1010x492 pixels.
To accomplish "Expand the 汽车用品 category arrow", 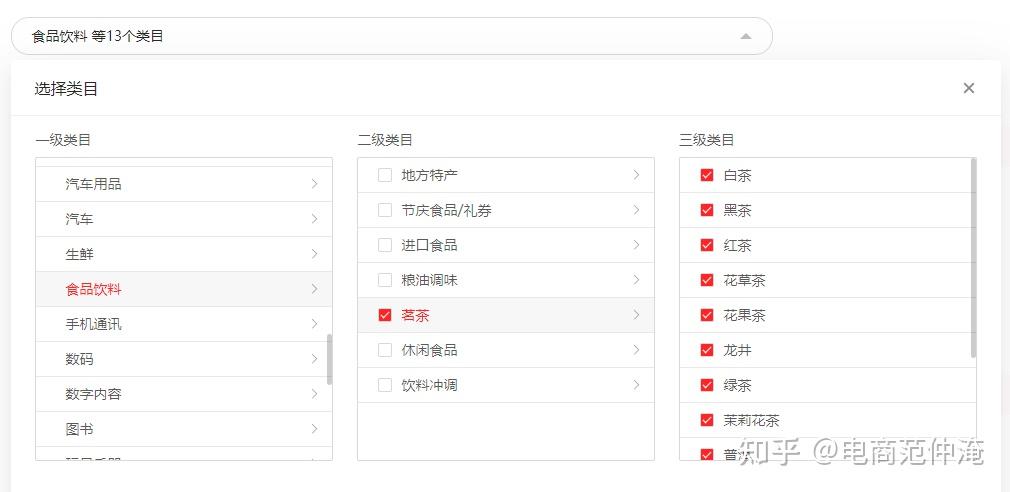I will [314, 184].
